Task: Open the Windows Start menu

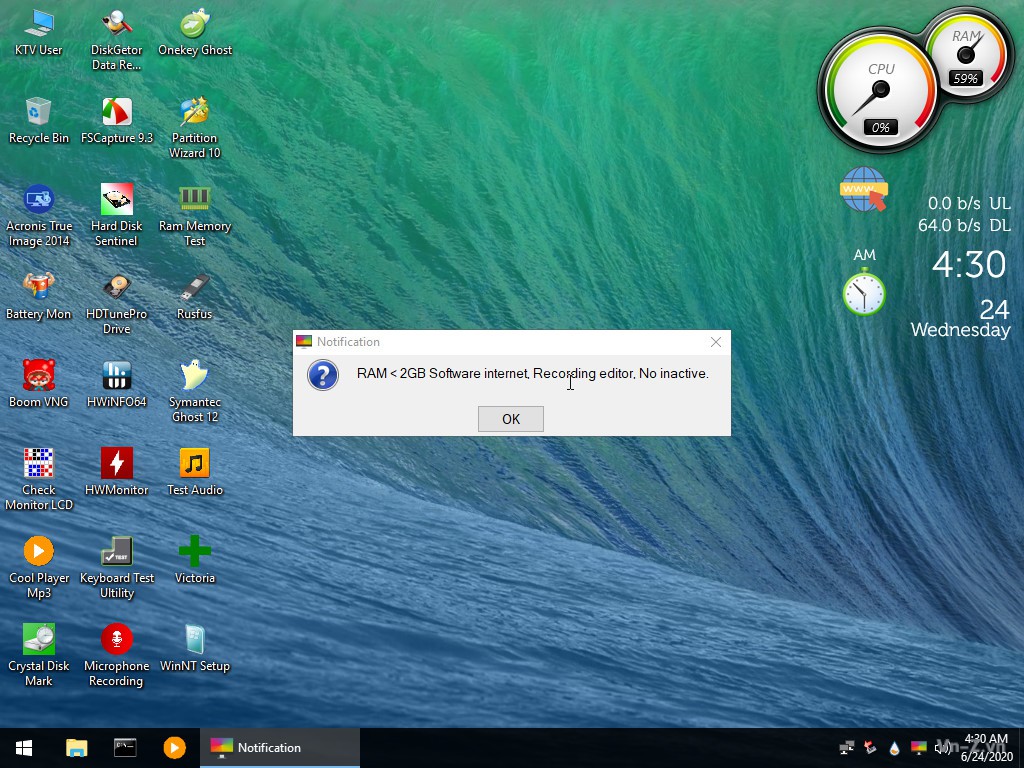Action: (24, 748)
